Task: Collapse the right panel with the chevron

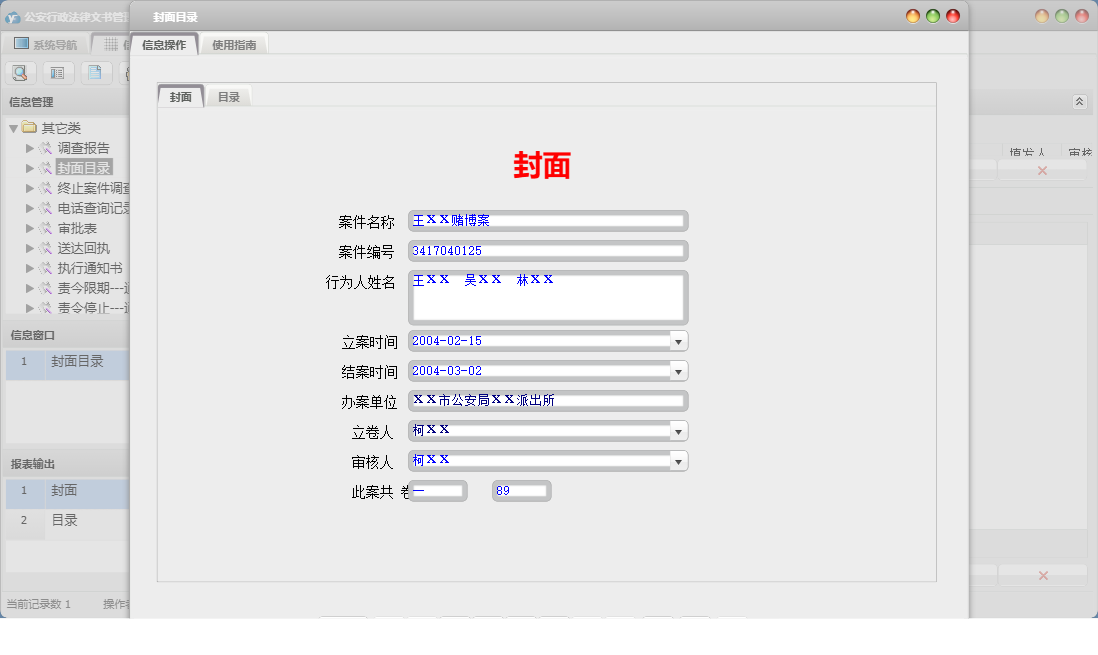Action: click(x=1078, y=101)
